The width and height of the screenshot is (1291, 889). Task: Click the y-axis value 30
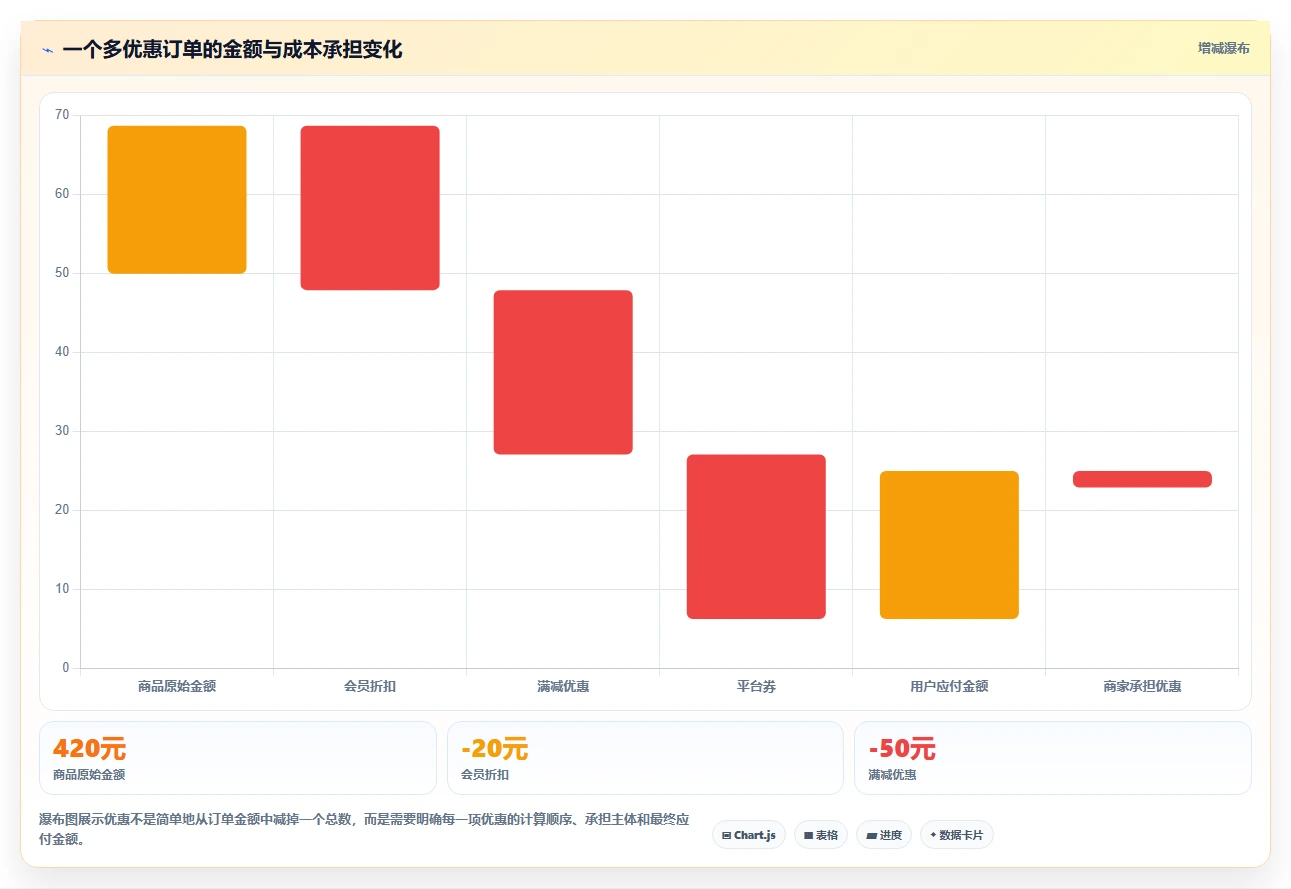[x=62, y=431]
